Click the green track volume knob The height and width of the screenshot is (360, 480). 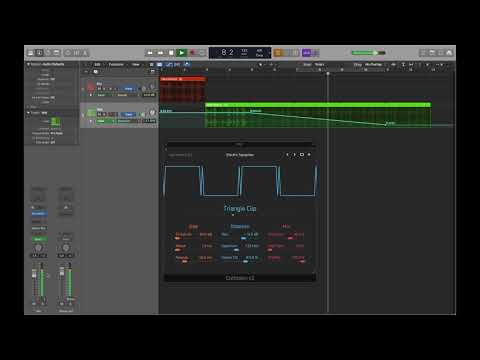click(152, 113)
